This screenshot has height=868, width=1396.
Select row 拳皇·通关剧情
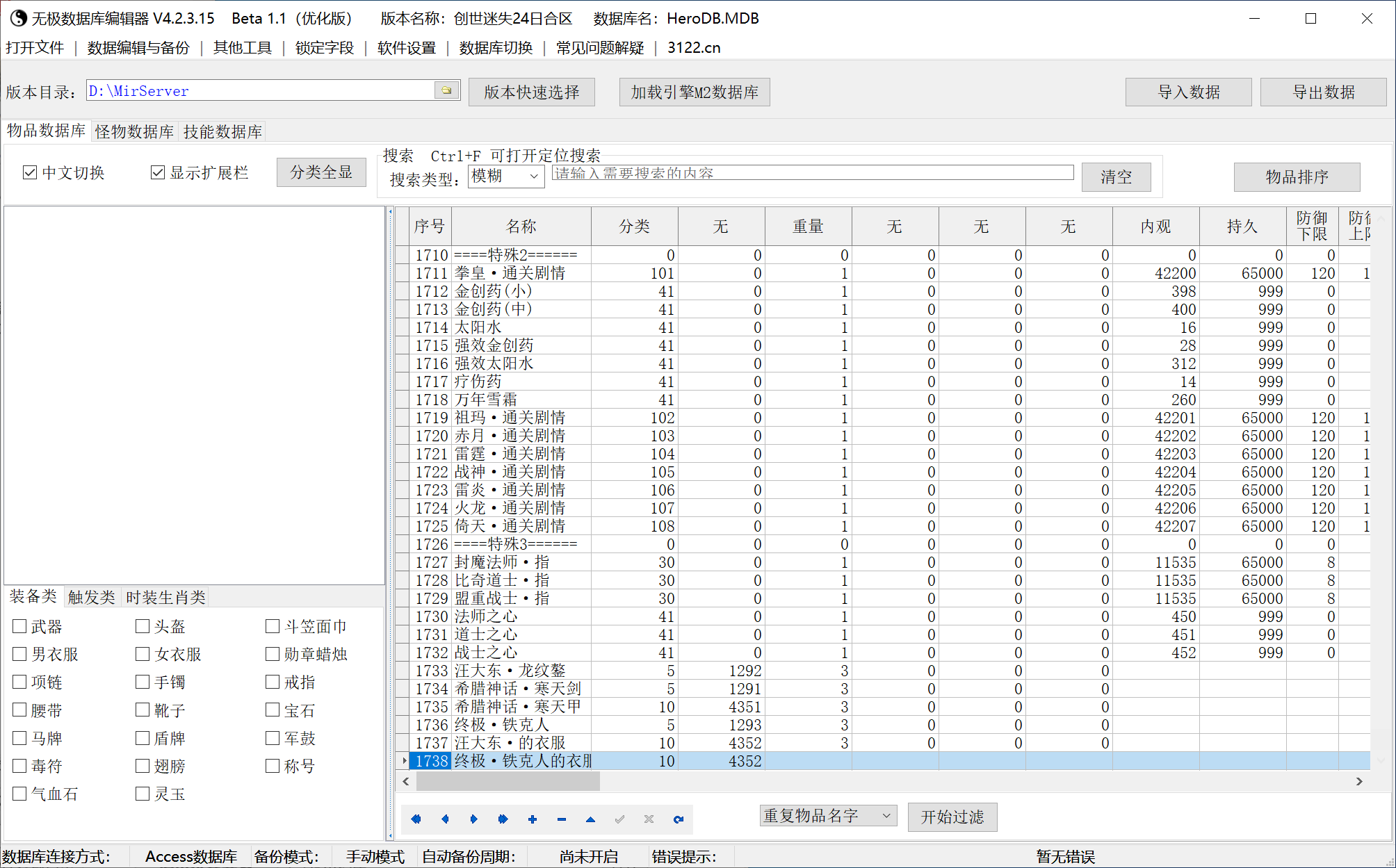point(883,273)
